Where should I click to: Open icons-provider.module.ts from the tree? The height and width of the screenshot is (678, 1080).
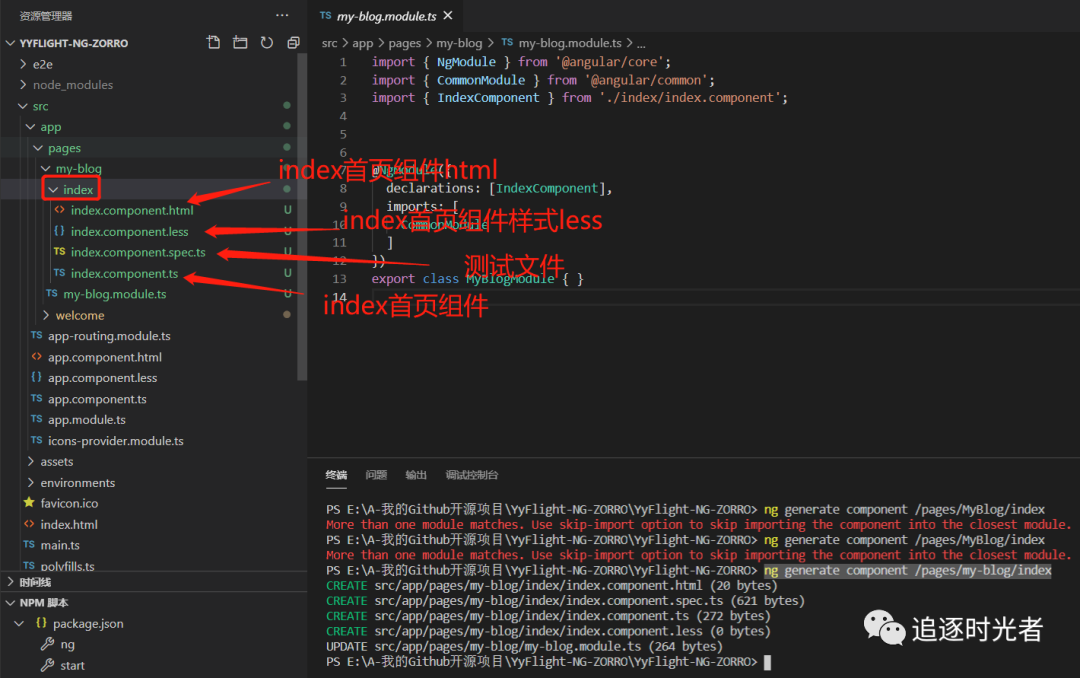(x=116, y=440)
